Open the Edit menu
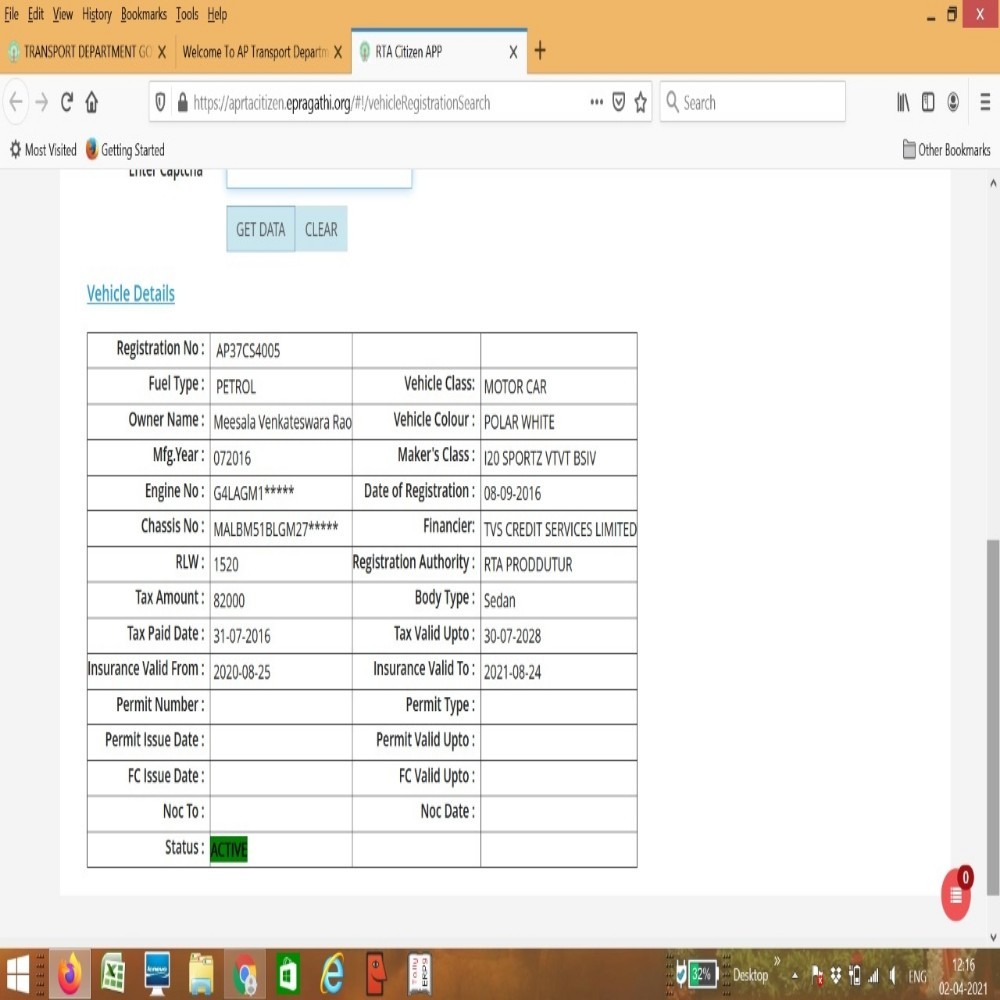This screenshot has height=1000, width=1000. click(36, 14)
